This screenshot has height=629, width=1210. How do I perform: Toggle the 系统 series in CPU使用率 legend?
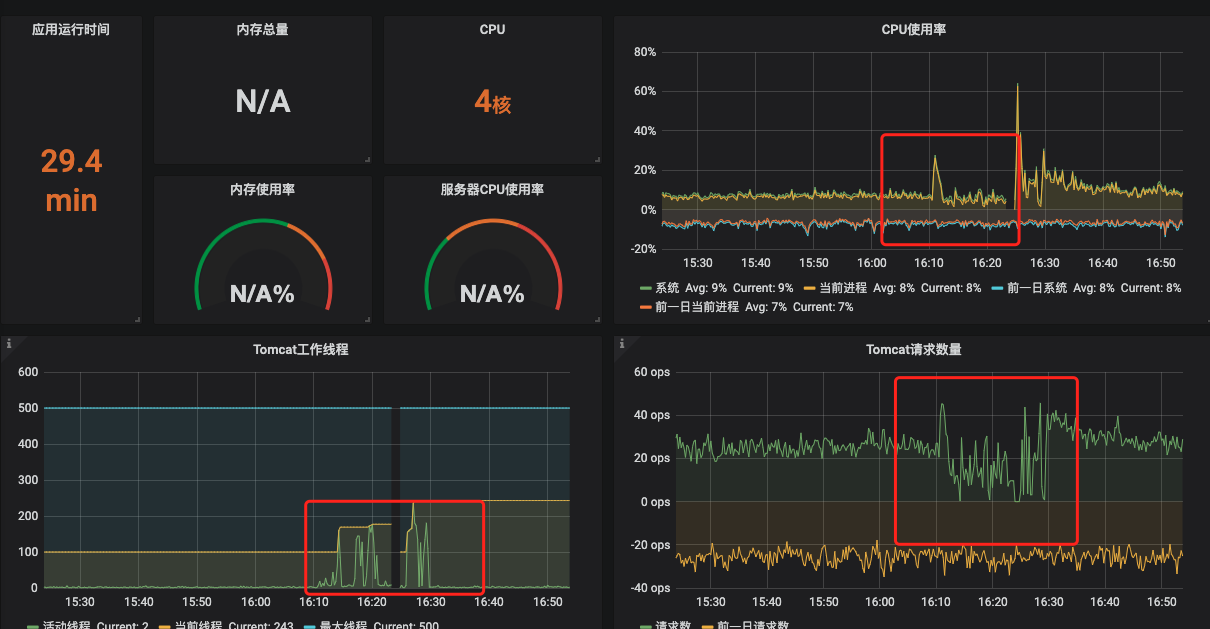(667, 288)
